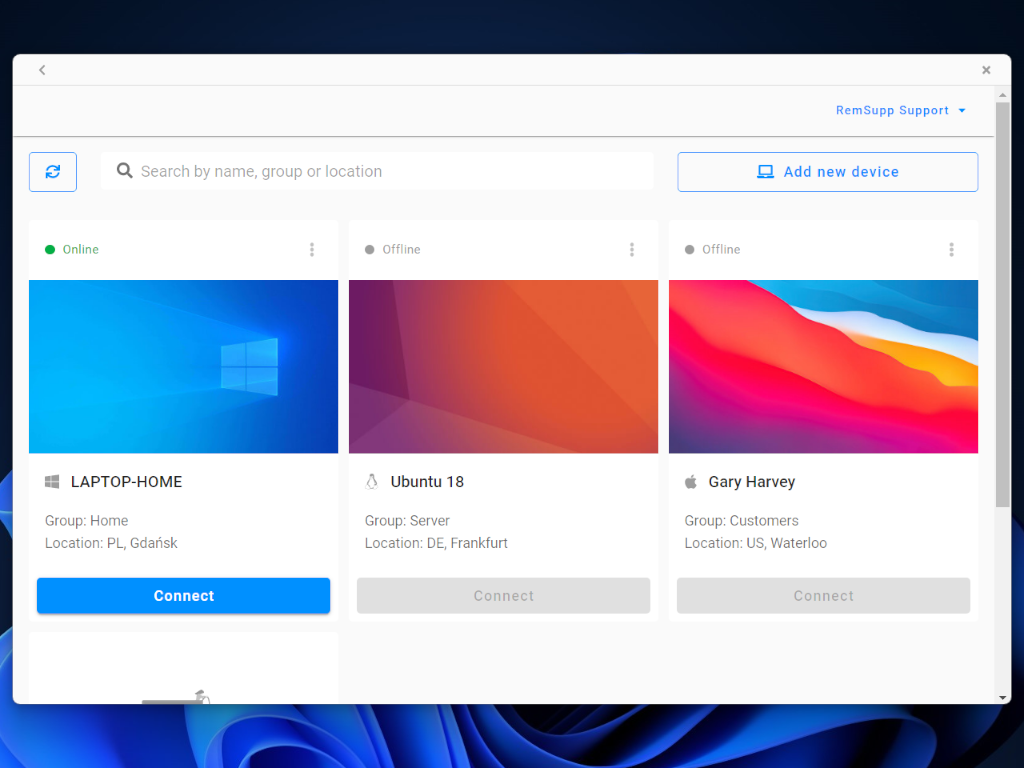
Task: Select the Gary Harvey macOS desktop thumbnail
Action: click(x=823, y=366)
